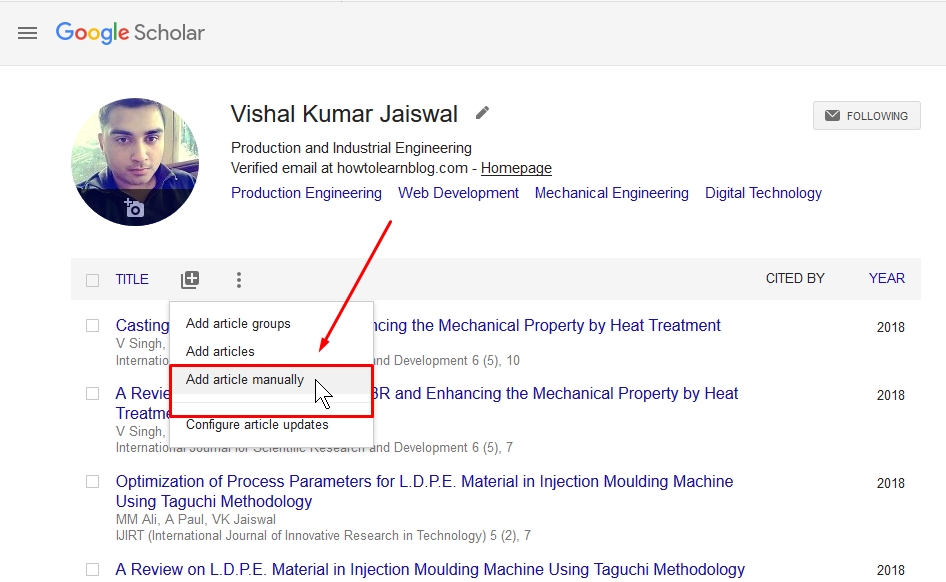Open the Optimization of Process Parameters article
The width and height of the screenshot is (946, 582).
pyautogui.click(x=424, y=492)
